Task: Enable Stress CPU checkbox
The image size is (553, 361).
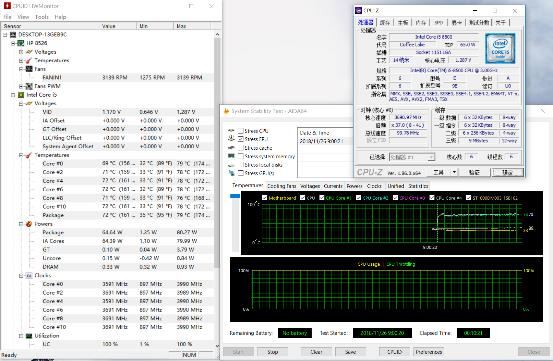Action: pos(241,131)
